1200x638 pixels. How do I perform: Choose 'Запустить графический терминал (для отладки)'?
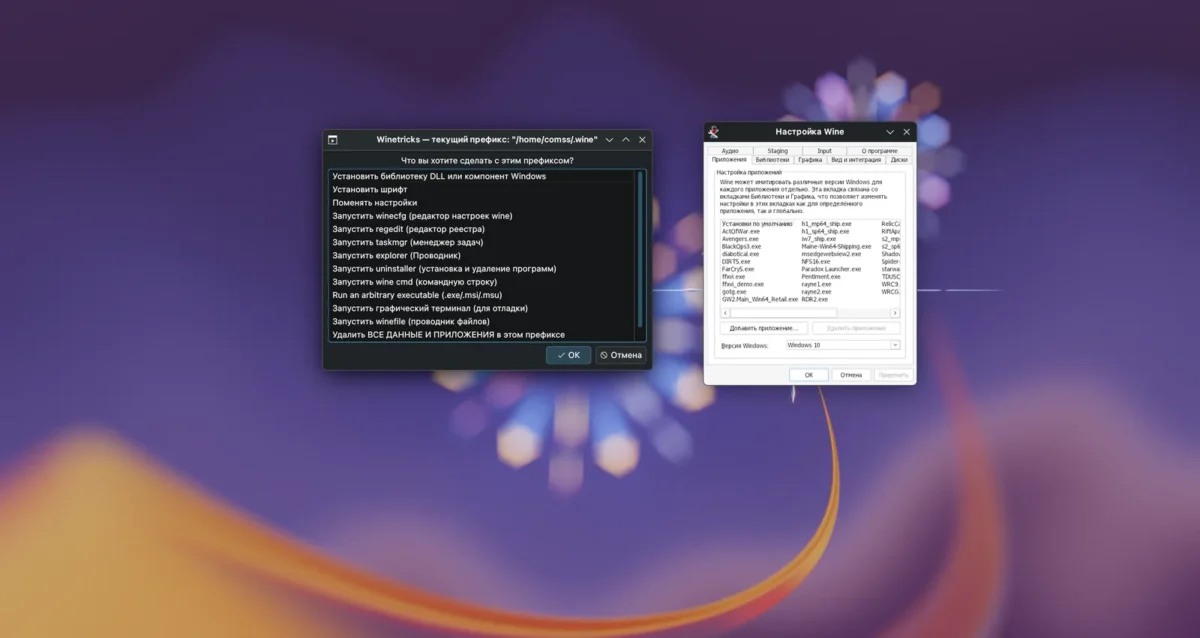coord(482,308)
